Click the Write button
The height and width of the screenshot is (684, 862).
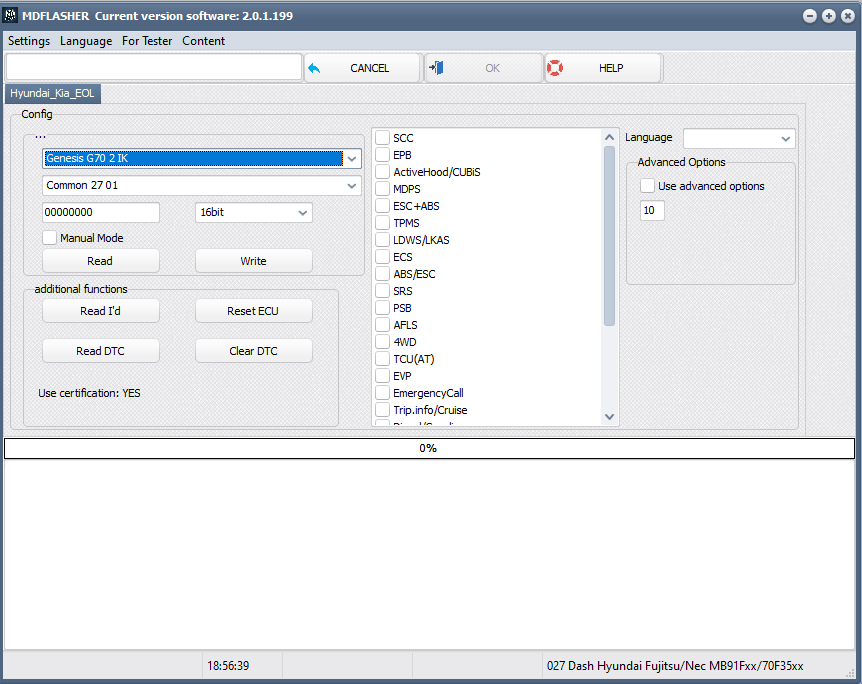[x=253, y=261]
